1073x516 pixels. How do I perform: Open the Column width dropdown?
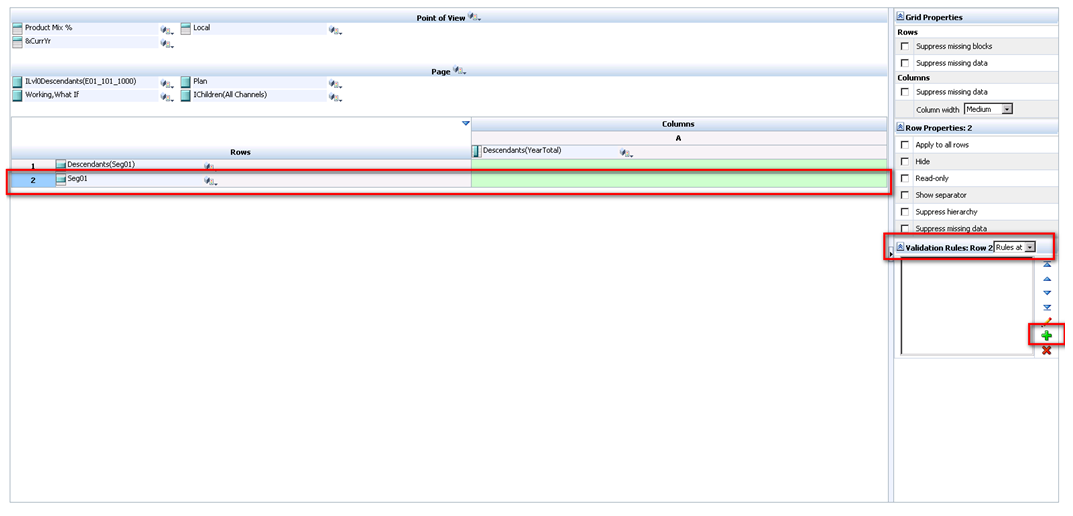[1007, 109]
